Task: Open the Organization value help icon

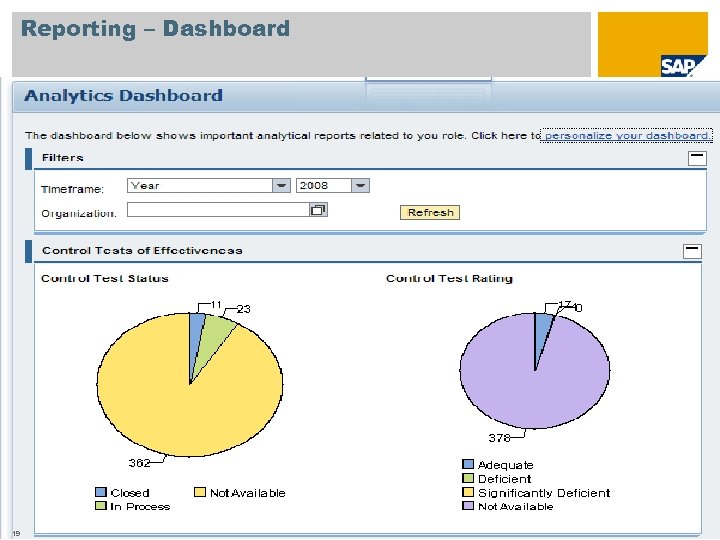Action: click(x=318, y=210)
